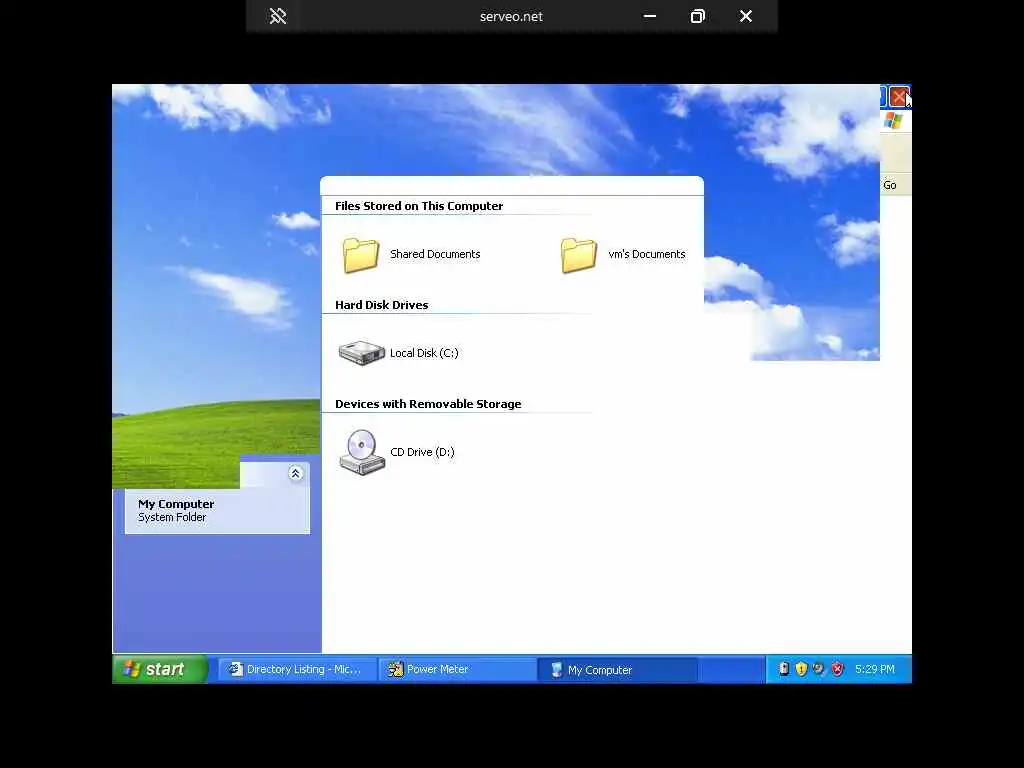Collapse the details pane with chevron button

tap(295, 473)
